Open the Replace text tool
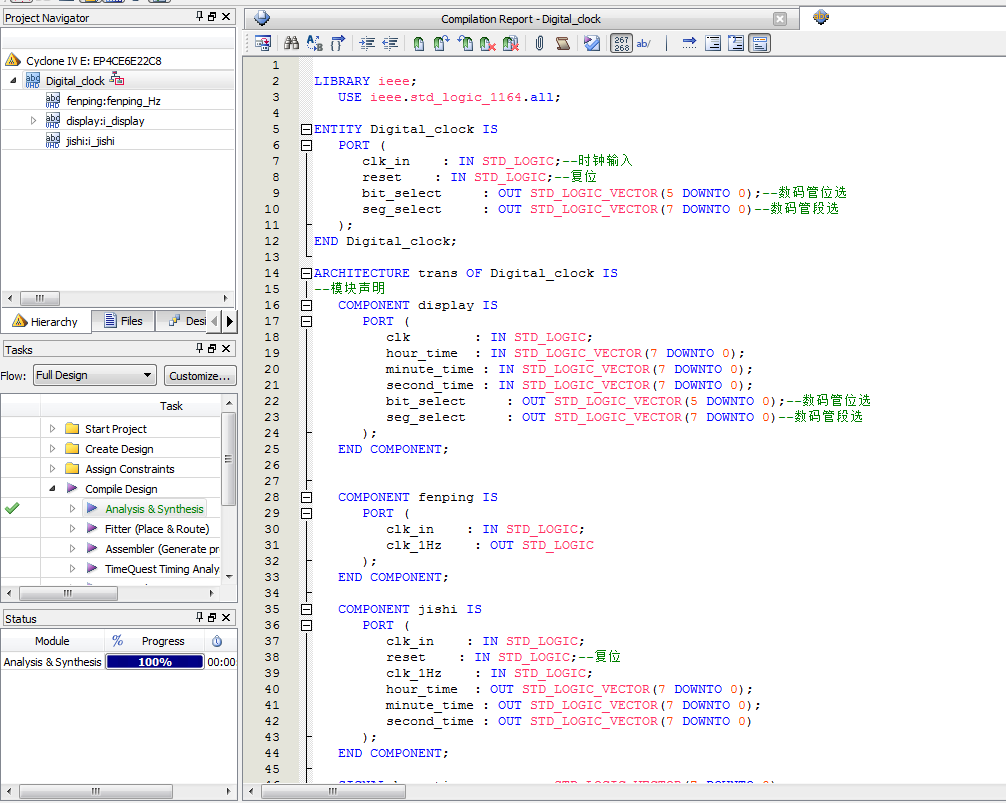 [x=314, y=43]
